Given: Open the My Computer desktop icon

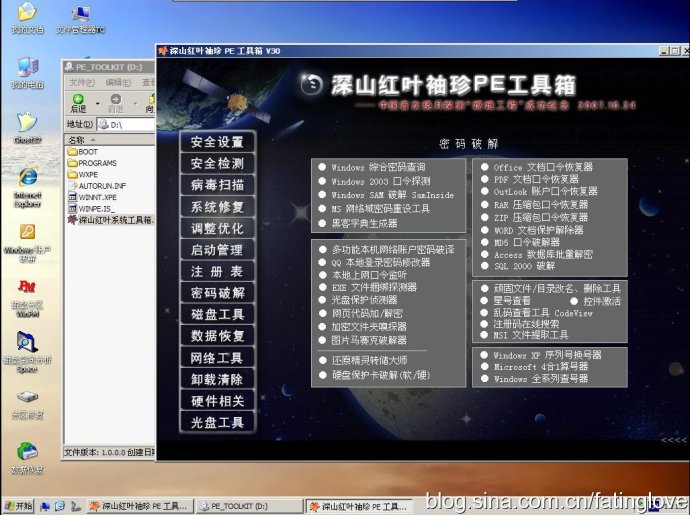Looking at the screenshot, I should pyautogui.click(x=27, y=73).
